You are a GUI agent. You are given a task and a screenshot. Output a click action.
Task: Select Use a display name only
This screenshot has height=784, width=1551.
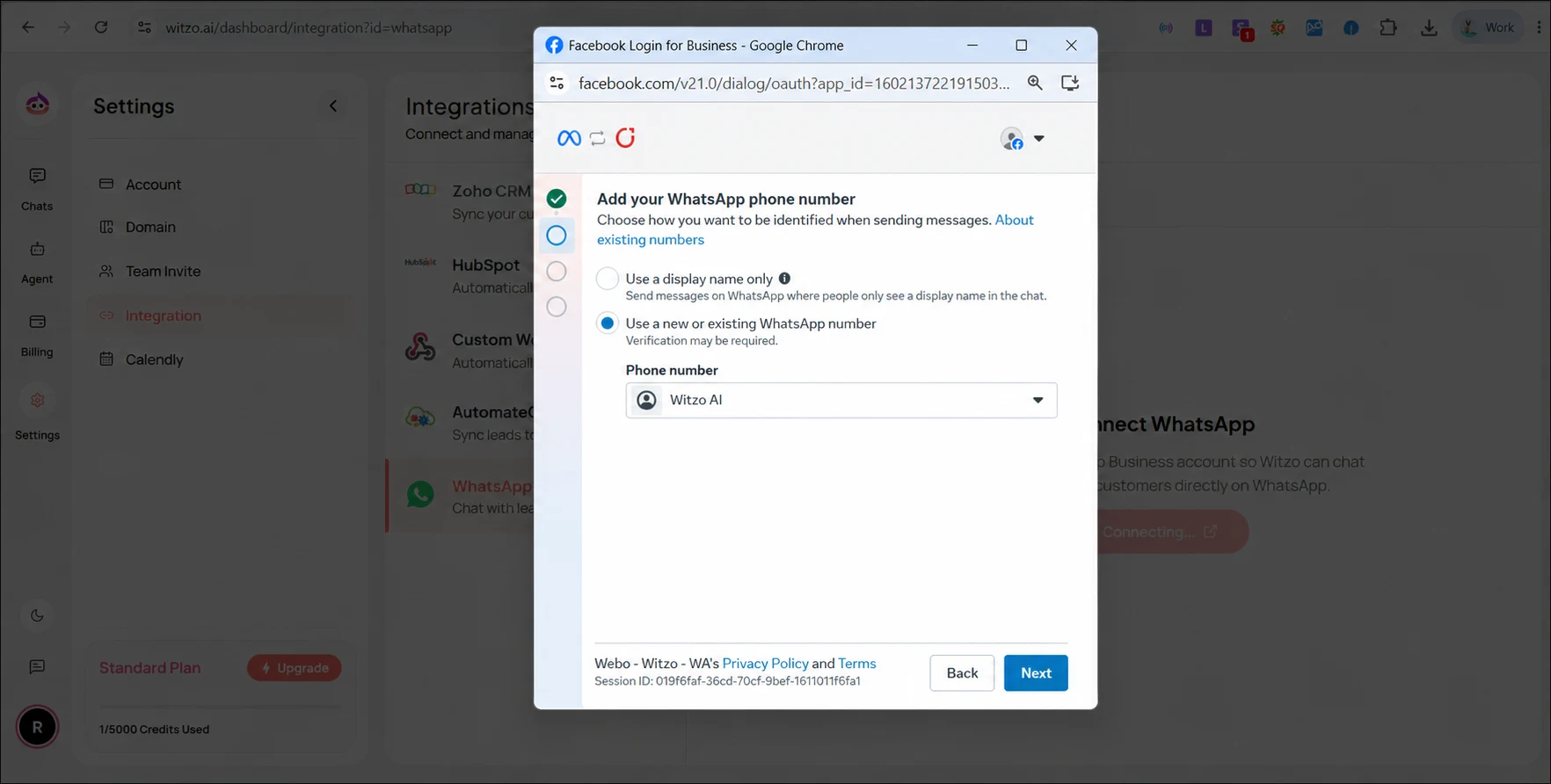[x=608, y=279]
